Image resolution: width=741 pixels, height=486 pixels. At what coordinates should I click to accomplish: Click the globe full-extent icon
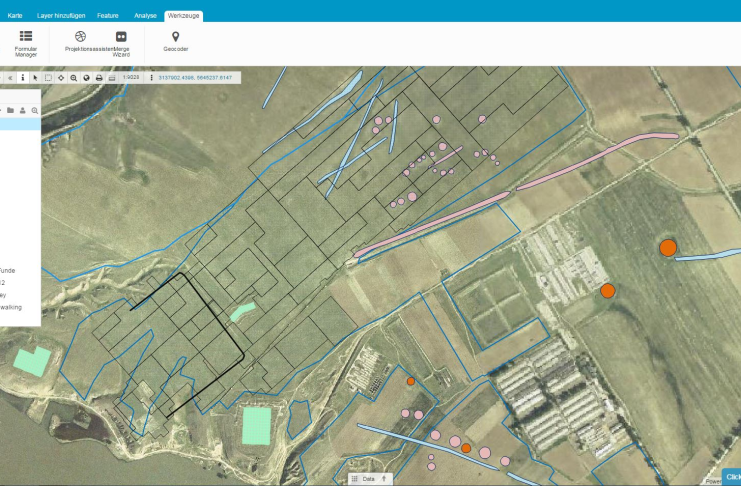[86, 77]
